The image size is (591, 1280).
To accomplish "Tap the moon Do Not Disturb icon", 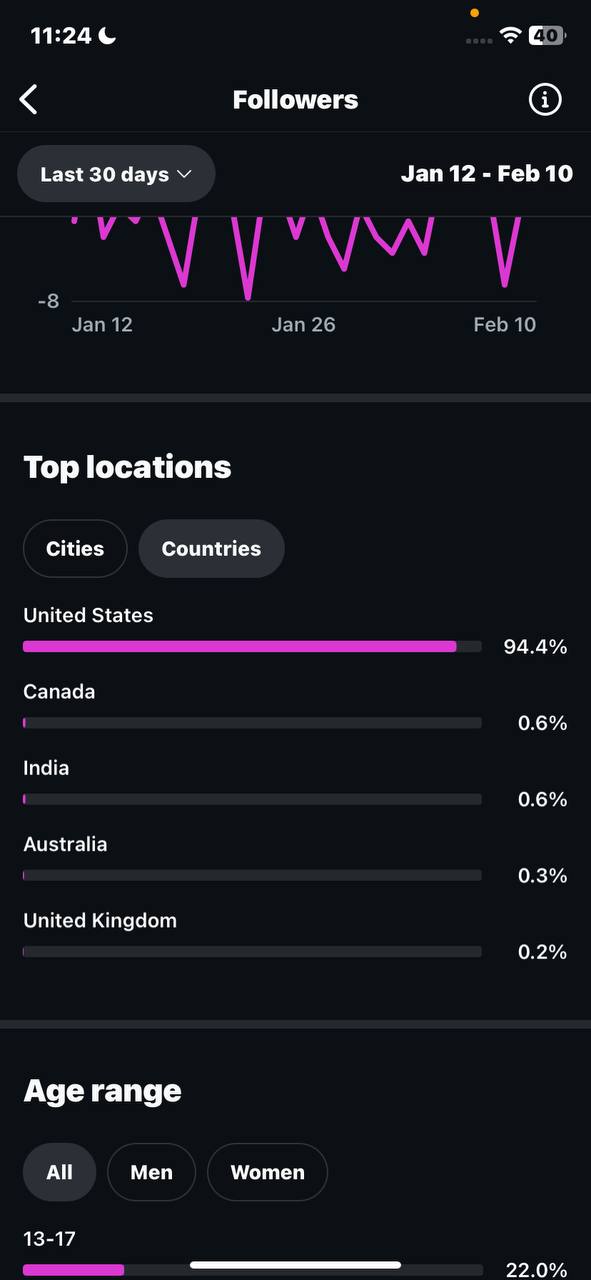I will click(106, 35).
